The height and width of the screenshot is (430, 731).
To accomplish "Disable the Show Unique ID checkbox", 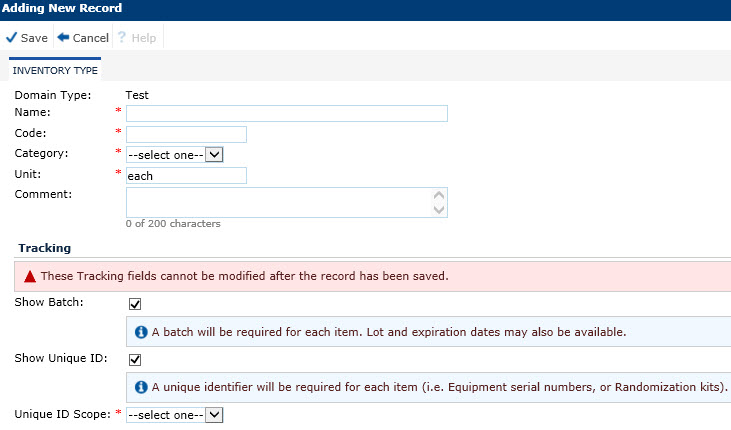I will [x=135, y=359].
